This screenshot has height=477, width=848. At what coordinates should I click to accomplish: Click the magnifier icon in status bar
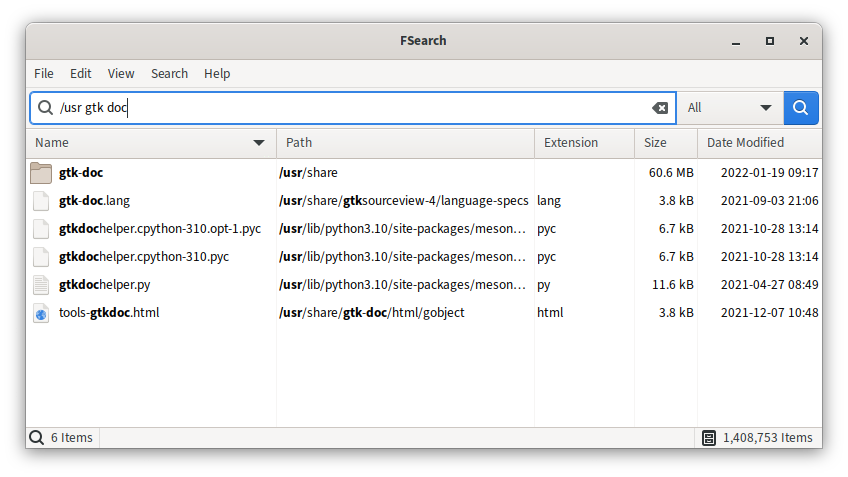coord(37,438)
